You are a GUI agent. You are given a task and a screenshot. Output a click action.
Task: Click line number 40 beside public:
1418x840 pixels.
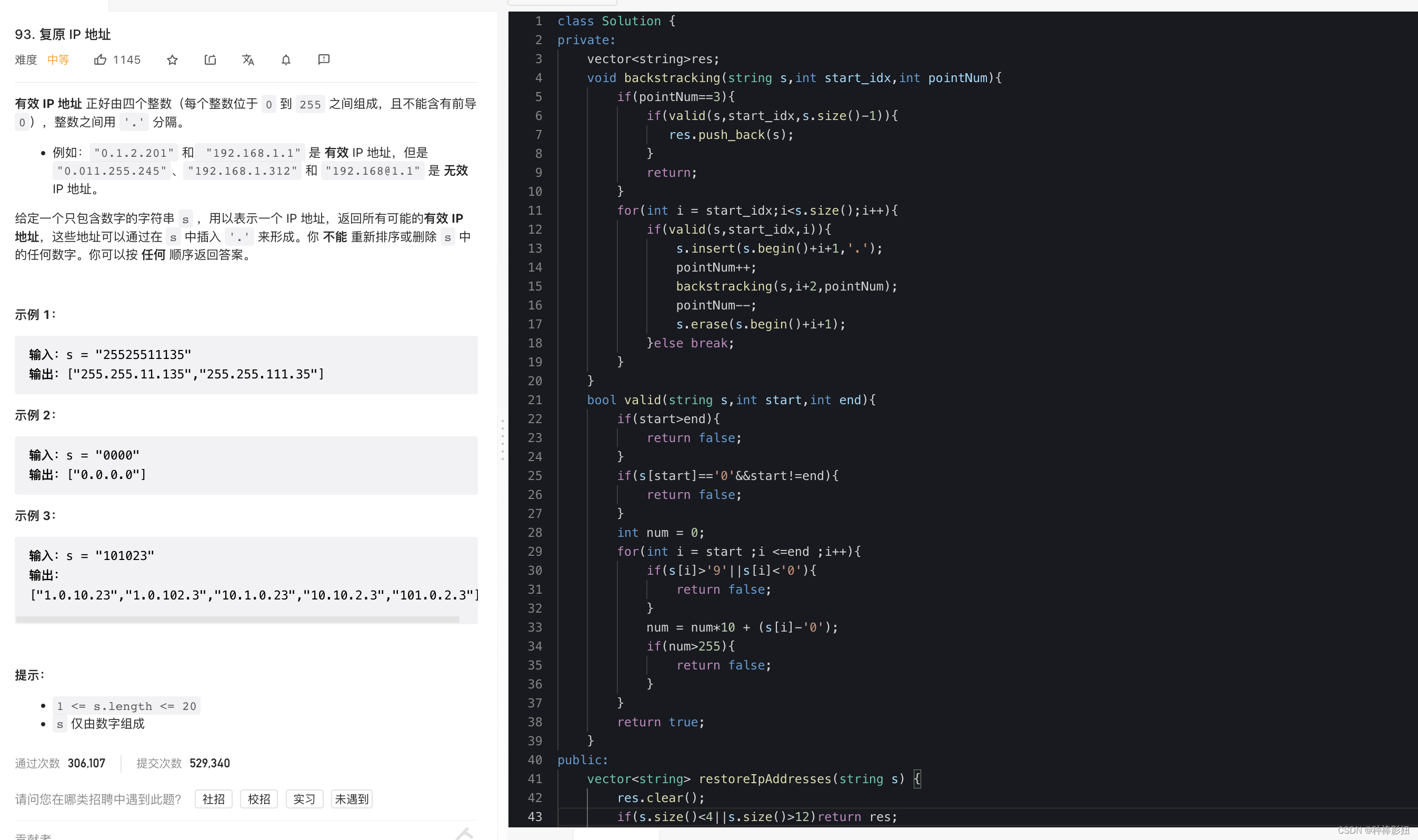click(x=535, y=759)
